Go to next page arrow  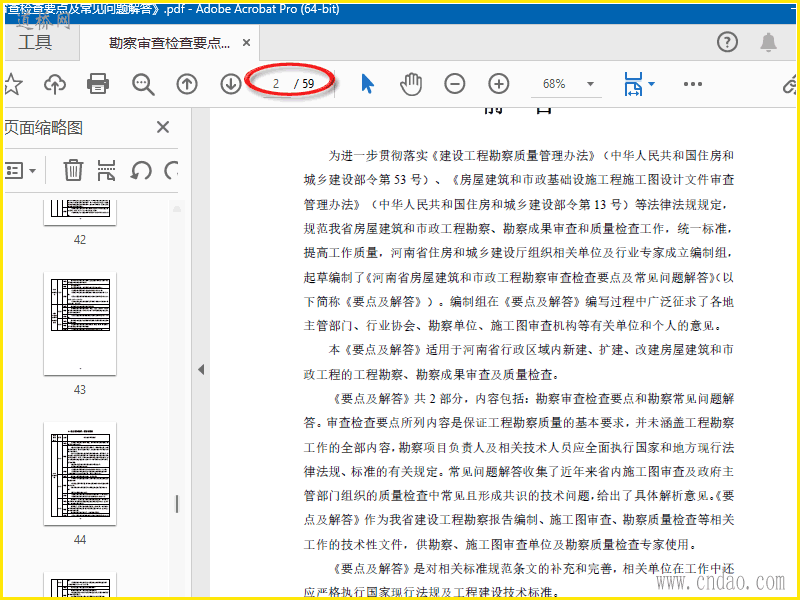[x=231, y=84]
